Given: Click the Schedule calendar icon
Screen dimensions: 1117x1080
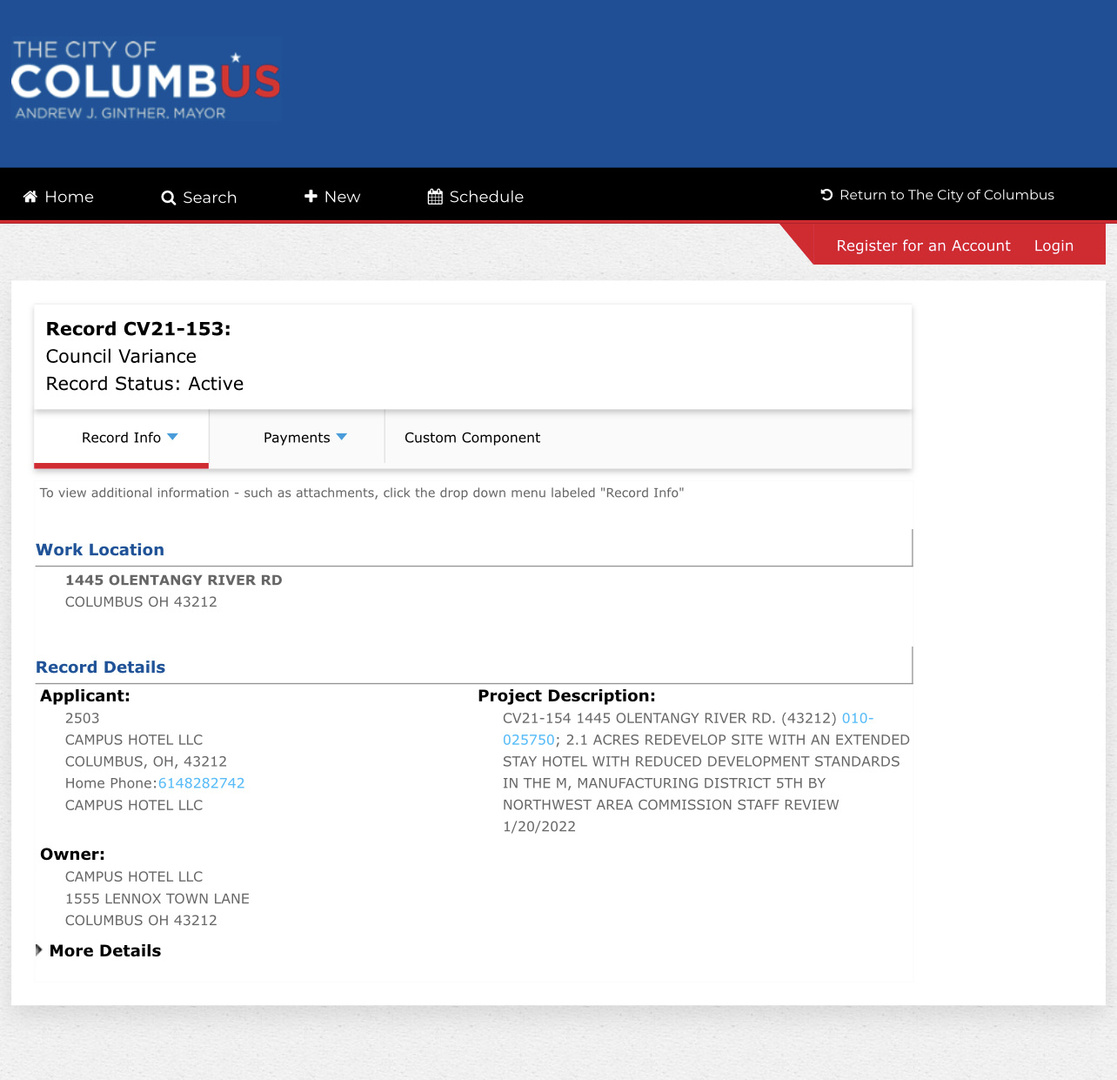Looking at the screenshot, I should click(x=435, y=197).
